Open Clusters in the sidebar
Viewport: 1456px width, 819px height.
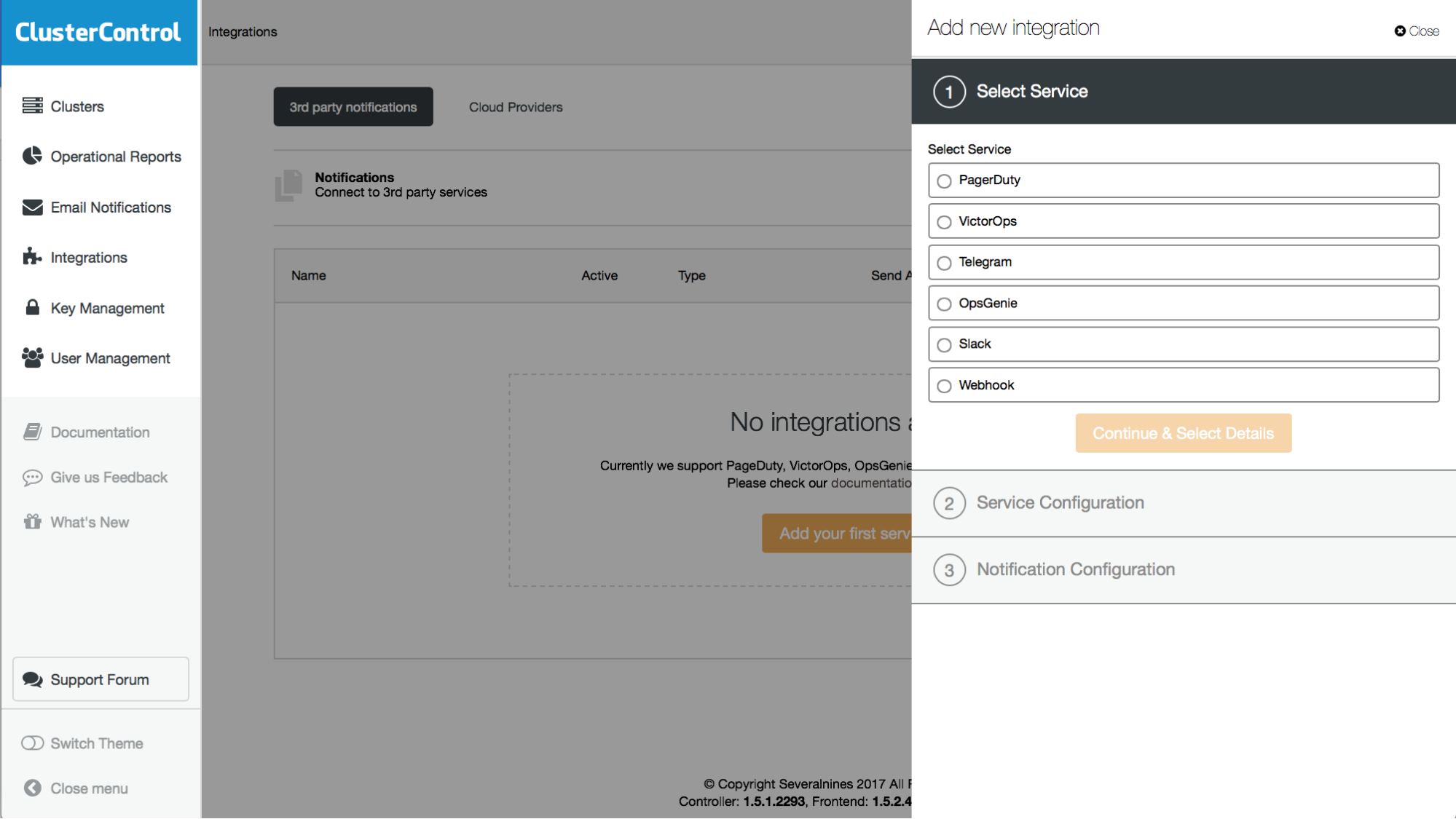pyautogui.click(x=77, y=106)
